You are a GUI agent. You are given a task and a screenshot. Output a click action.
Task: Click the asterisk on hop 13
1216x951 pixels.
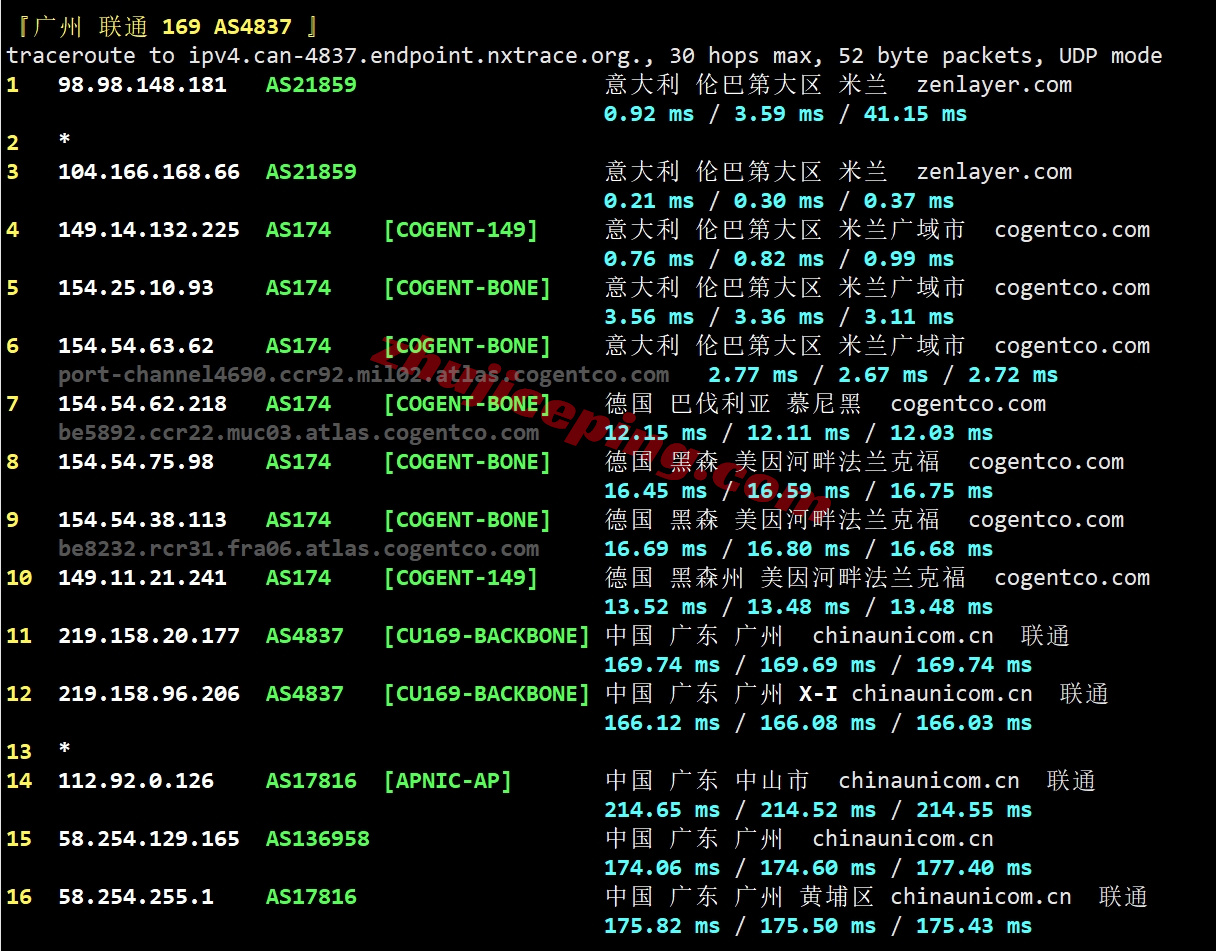pos(65,750)
